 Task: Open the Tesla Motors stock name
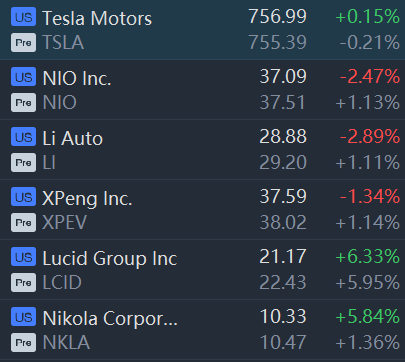pyautogui.click(x=97, y=18)
